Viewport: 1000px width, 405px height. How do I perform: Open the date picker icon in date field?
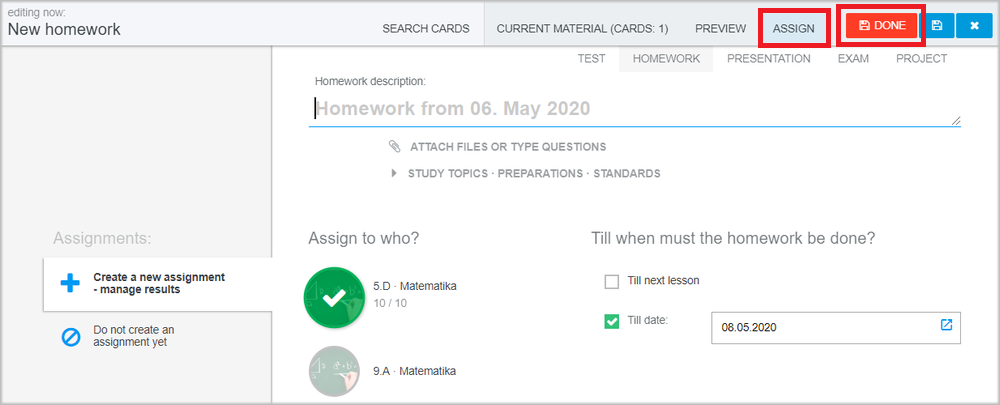[946, 325]
